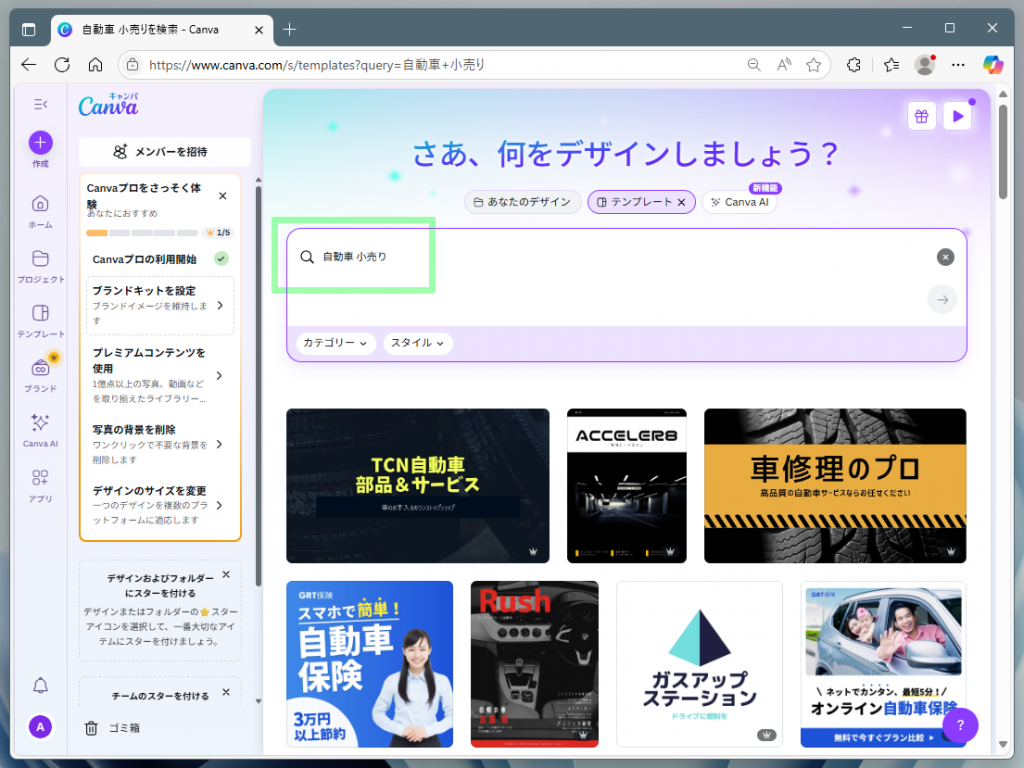The width and height of the screenshot is (1024, 768).
Task: Select the Canva AI search mode pill
Action: click(x=739, y=202)
